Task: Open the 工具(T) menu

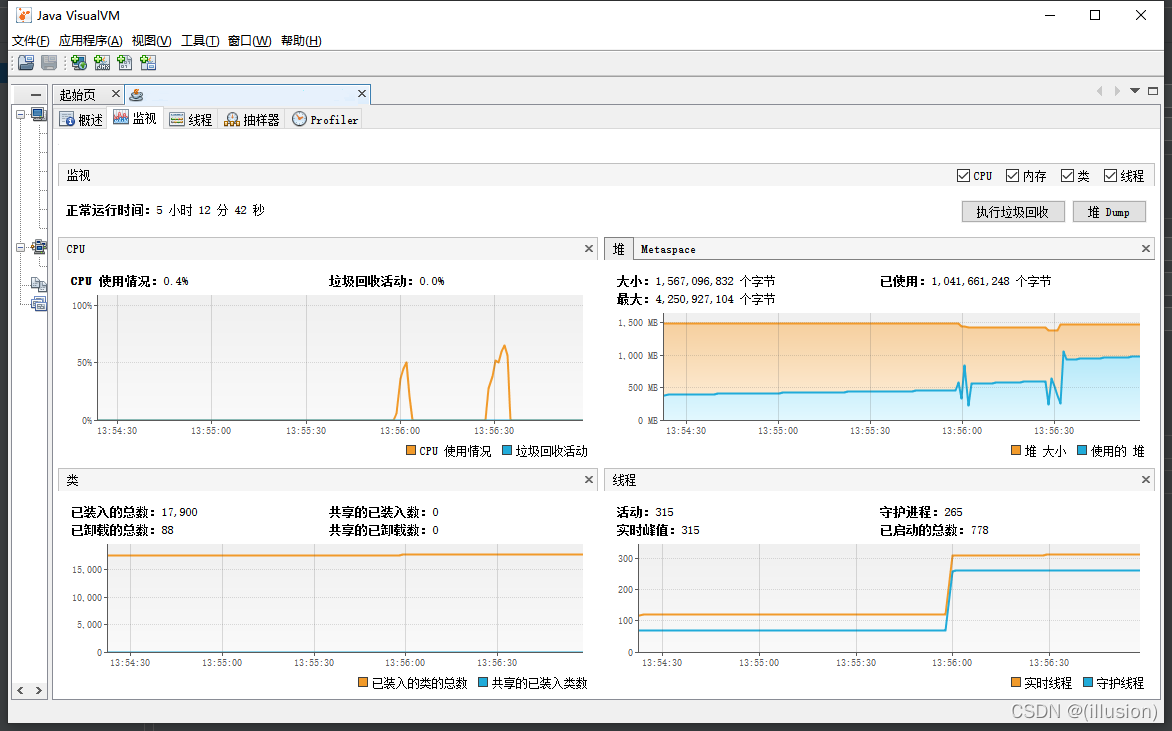Action: pos(199,41)
